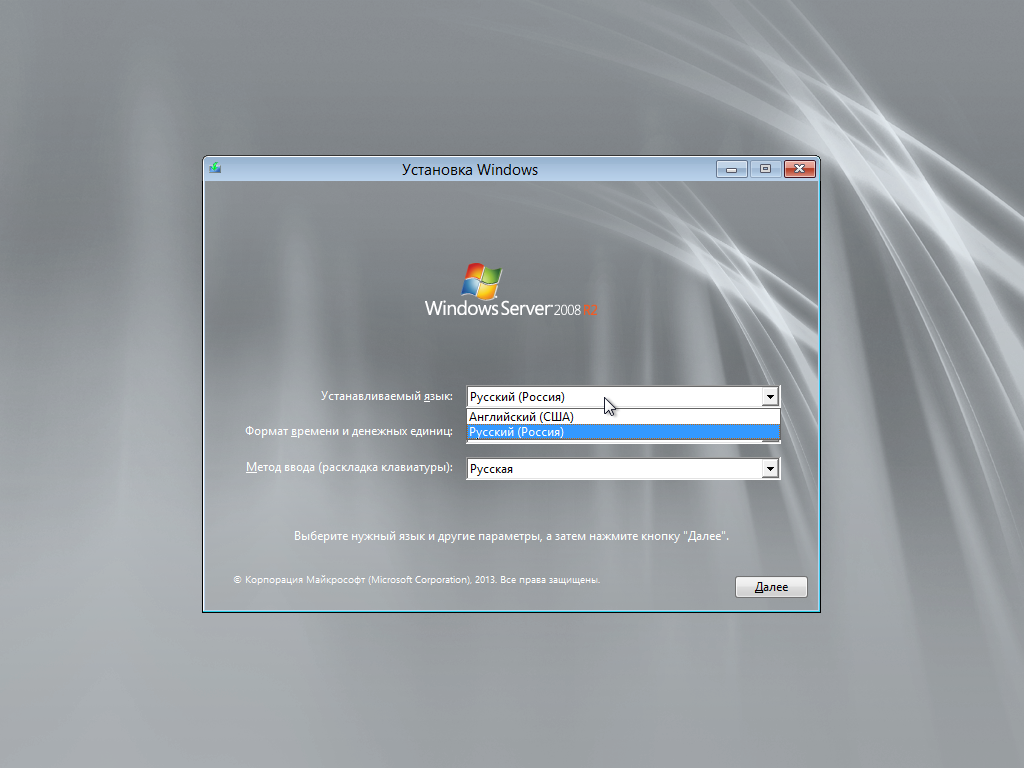Image resolution: width=1024 pixels, height=768 pixels.
Task: Click the Устанавливаемый язык label
Action: 387,396
